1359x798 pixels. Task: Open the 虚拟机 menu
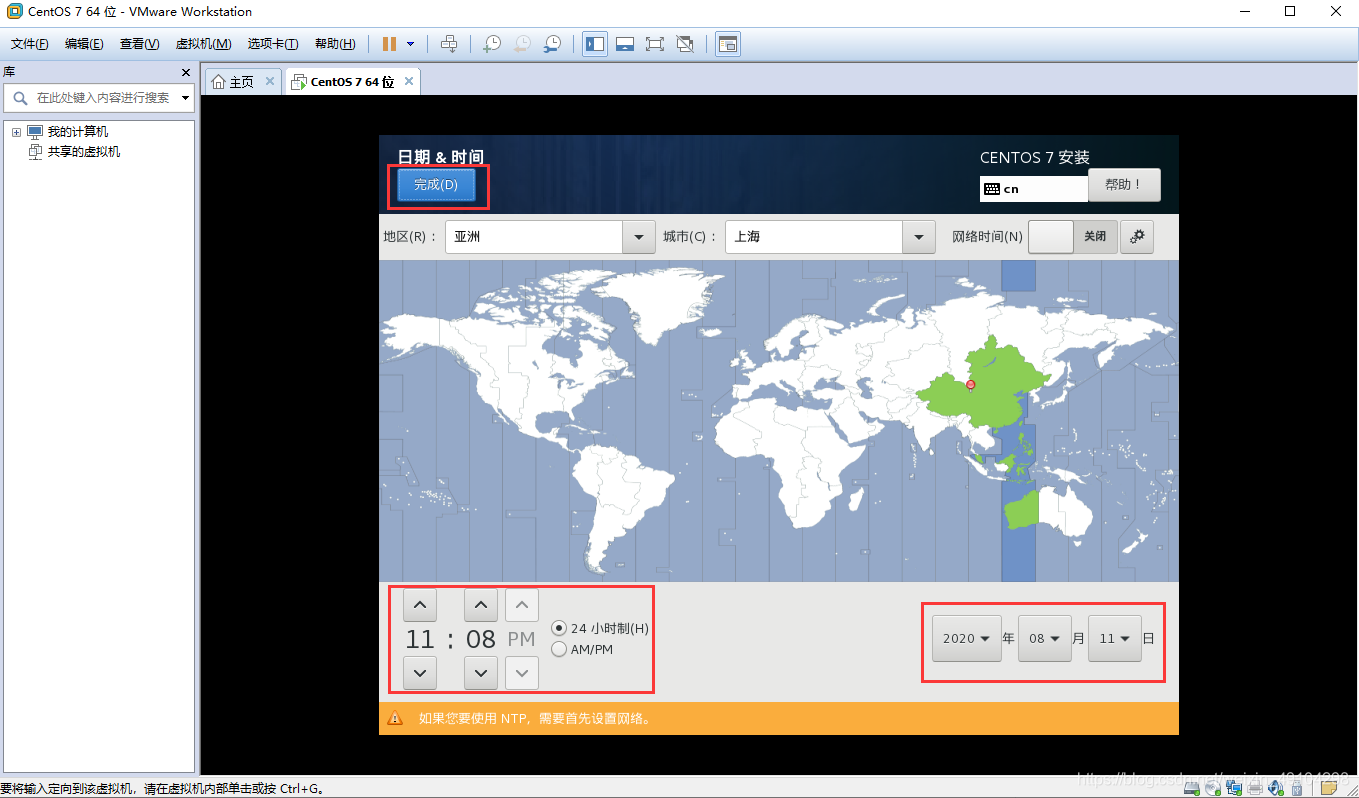click(x=203, y=44)
